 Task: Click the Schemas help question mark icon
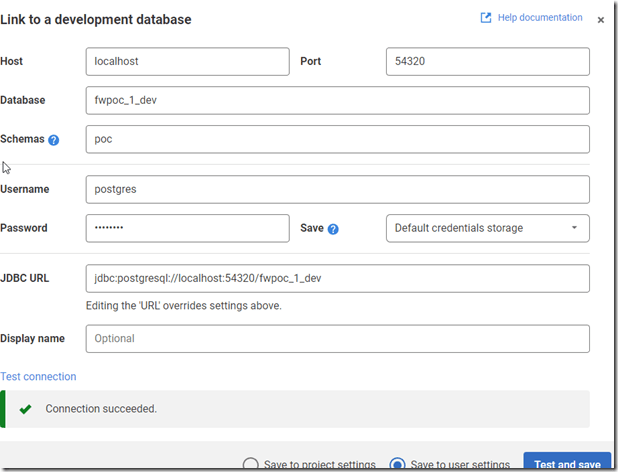[x=54, y=140]
